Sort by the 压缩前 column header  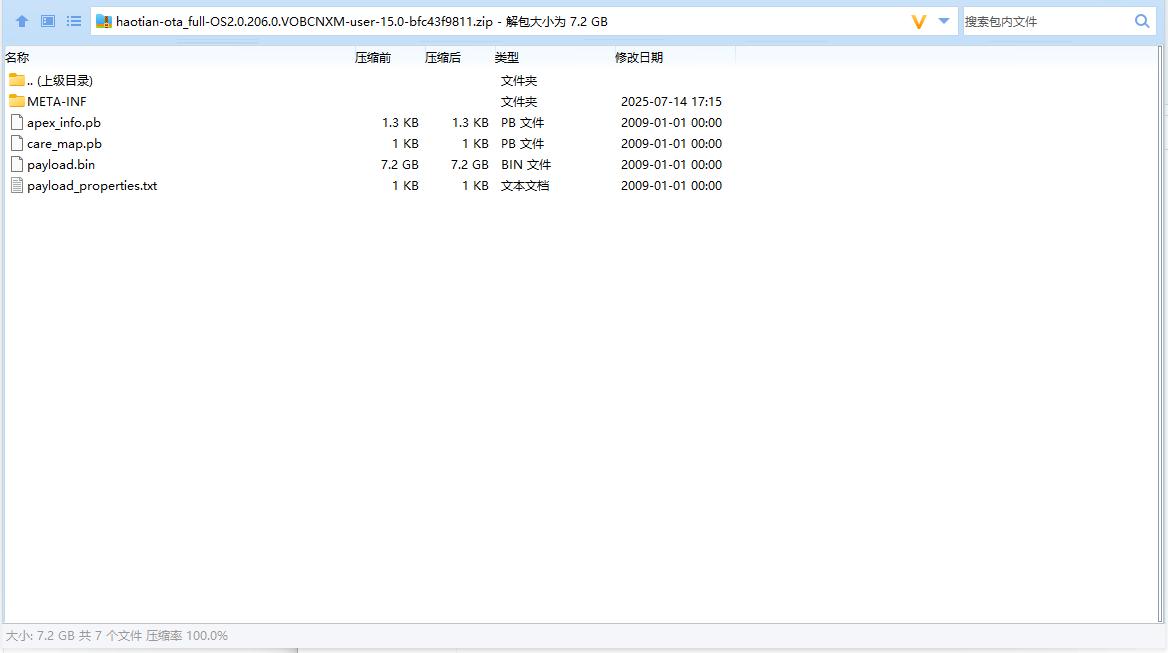[x=372, y=57]
